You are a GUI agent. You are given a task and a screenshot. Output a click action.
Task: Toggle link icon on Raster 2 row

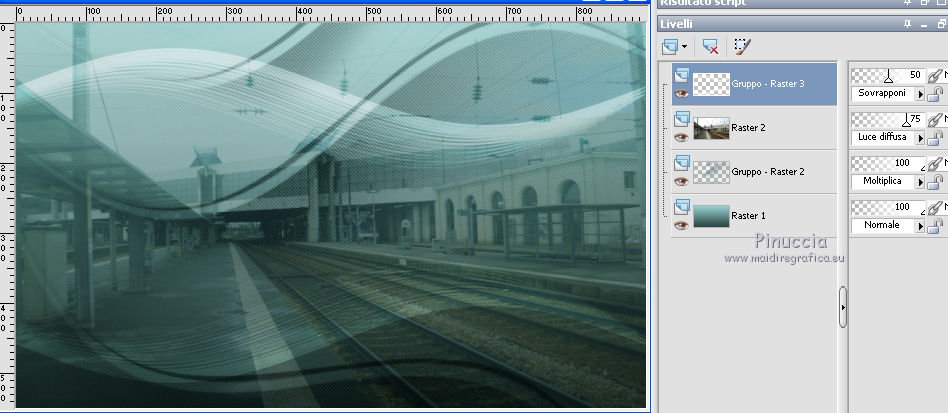click(935, 119)
